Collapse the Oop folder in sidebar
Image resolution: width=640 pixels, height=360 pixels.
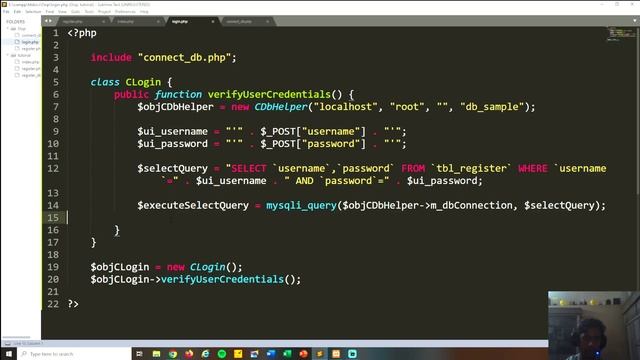click(7, 29)
